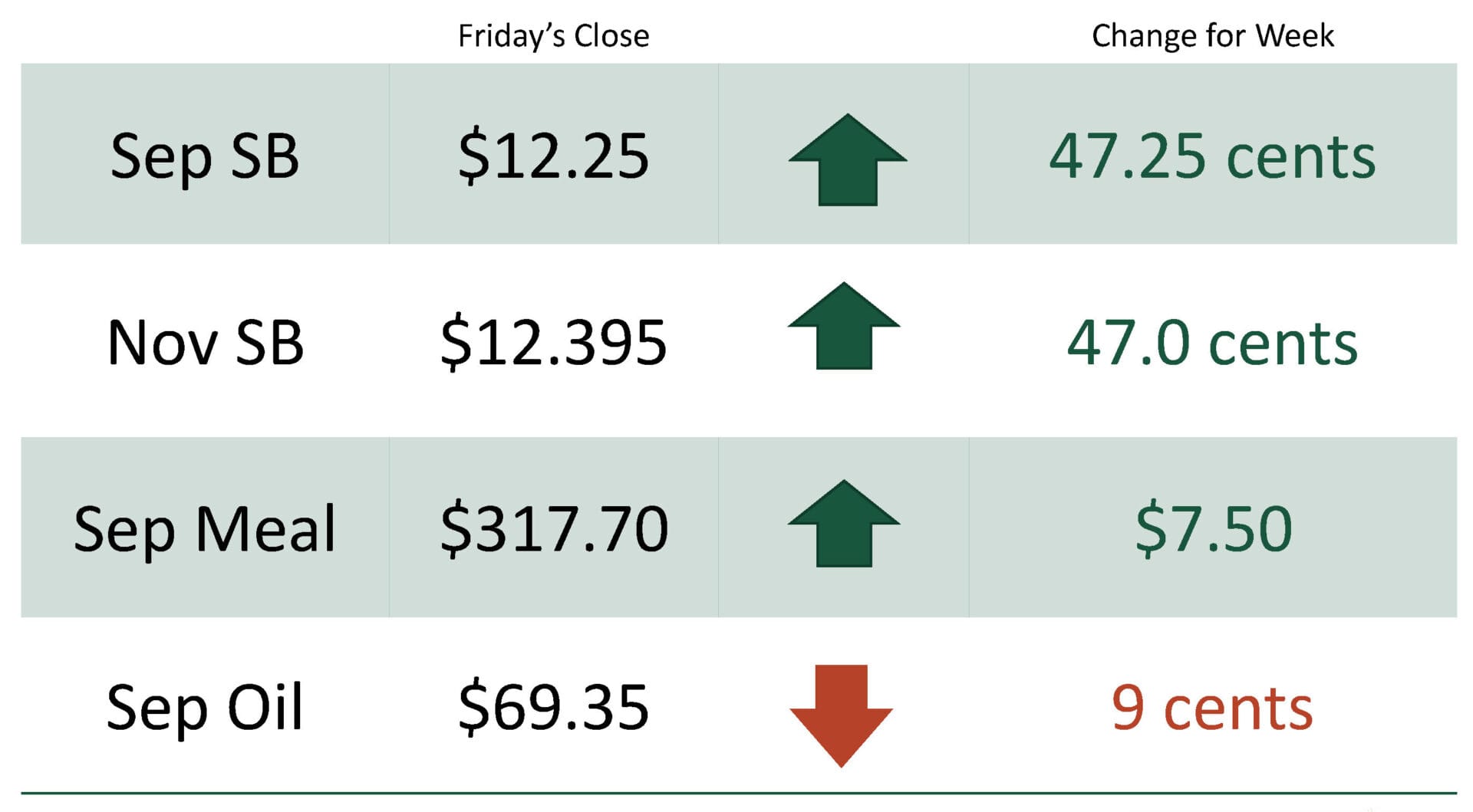Click the red down arrow for Sep Oil

(x=842, y=715)
